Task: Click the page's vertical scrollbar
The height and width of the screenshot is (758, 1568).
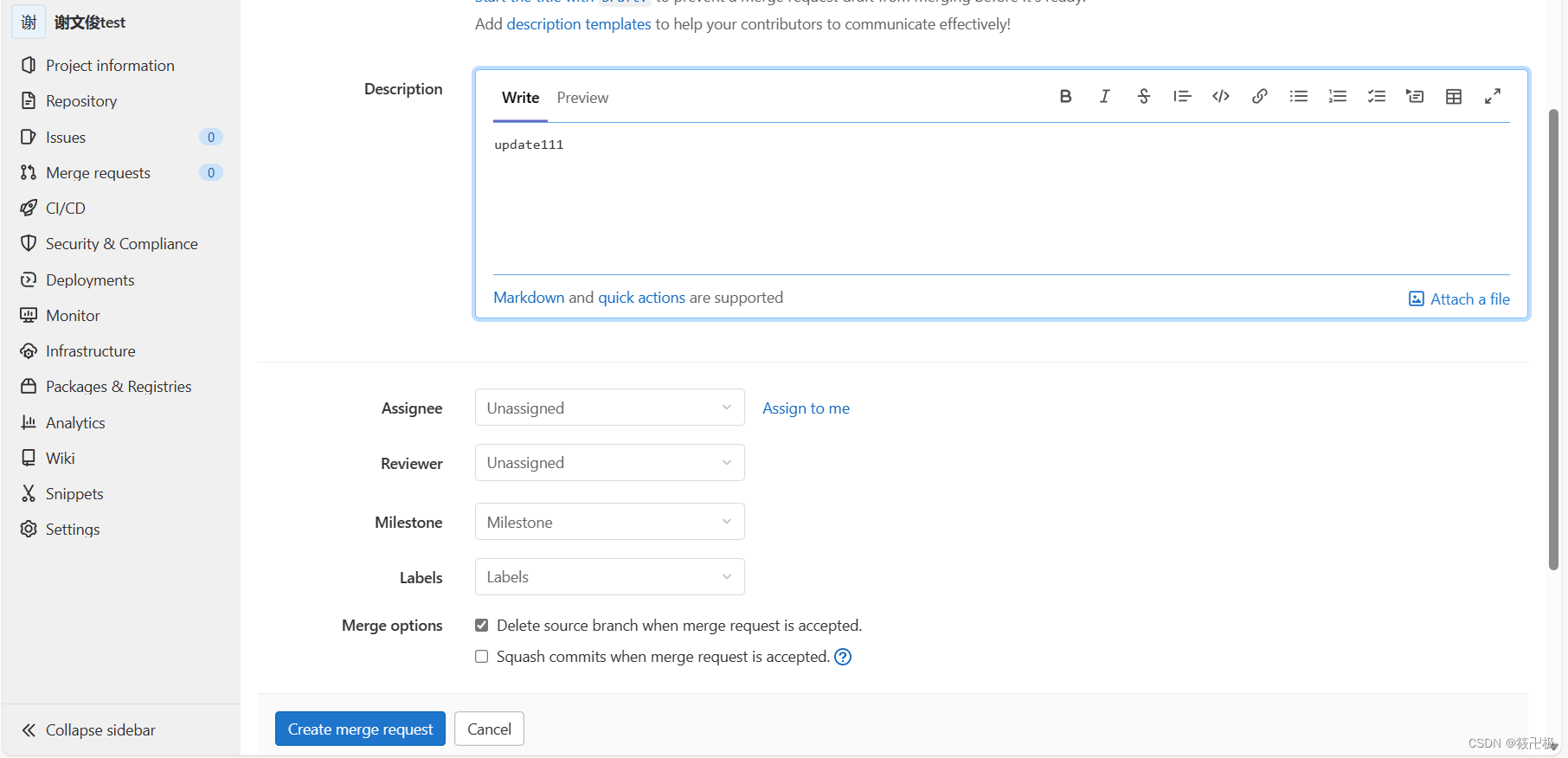Action: 1553,339
